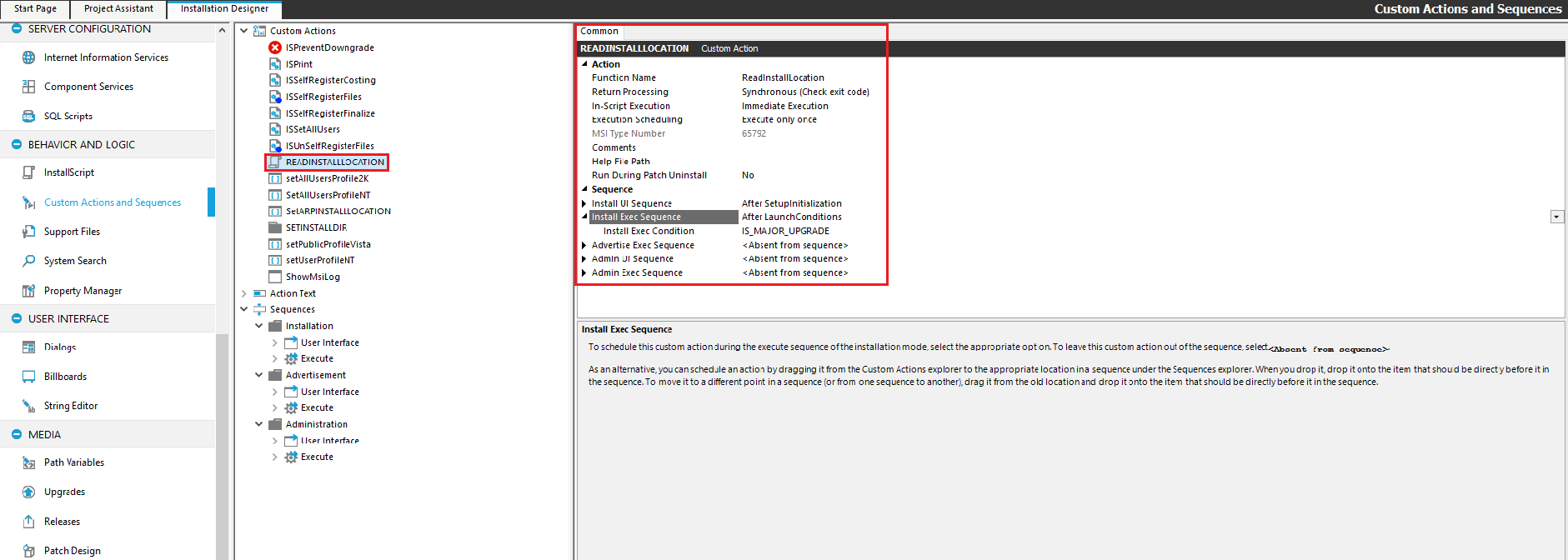Viewport: 1568px width, 560px height.
Task: Open Internet Information Services icon
Action: [x=28, y=57]
